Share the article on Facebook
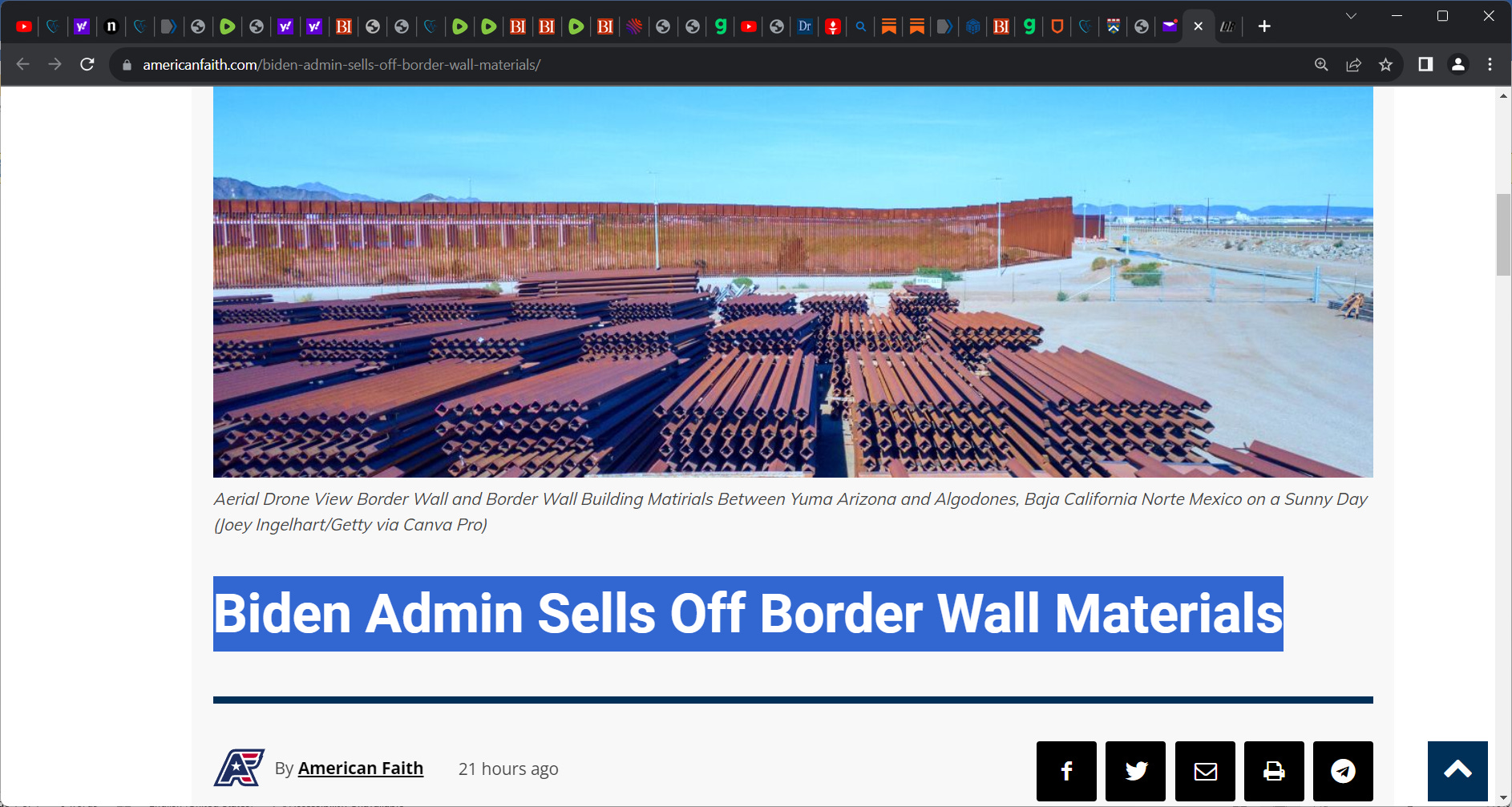Image resolution: width=1512 pixels, height=807 pixels. pos(1066,771)
